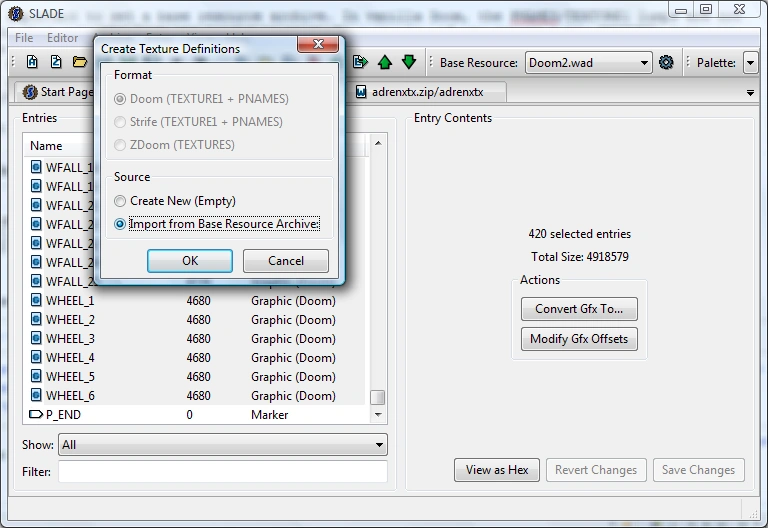Click the SLADE logo in title bar
The height and width of the screenshot is (528, 768).
pos(16,14)
